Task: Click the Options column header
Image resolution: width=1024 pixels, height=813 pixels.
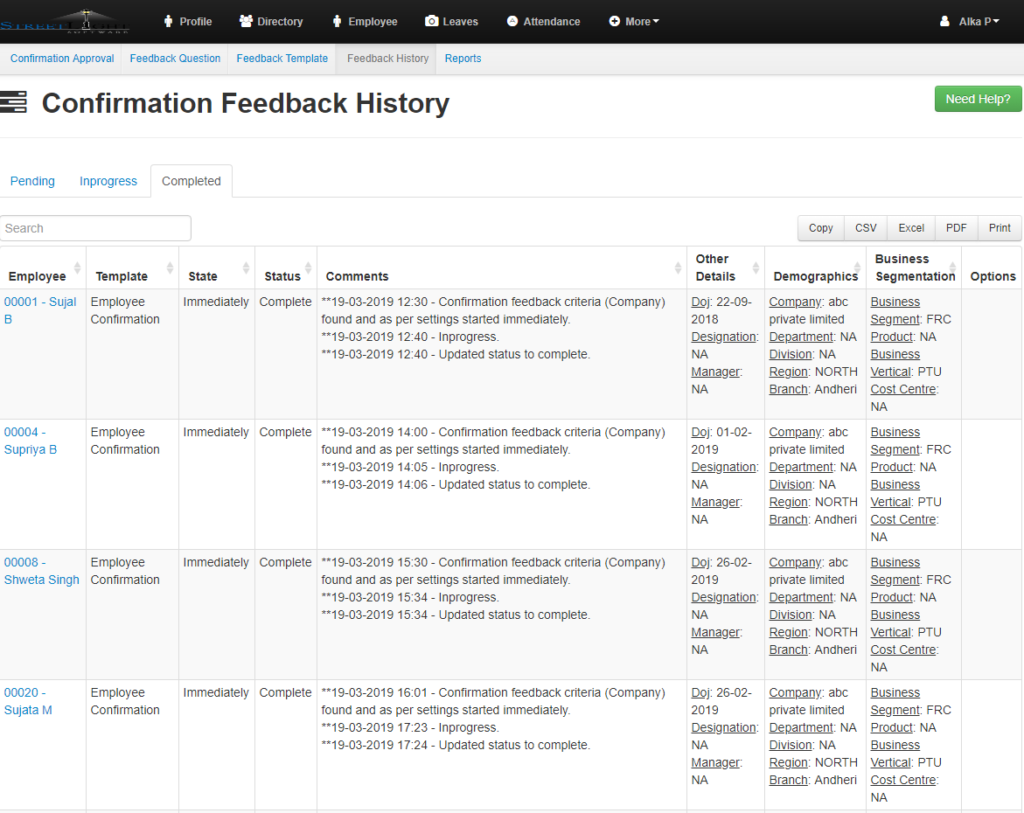Action: (993, 276)
